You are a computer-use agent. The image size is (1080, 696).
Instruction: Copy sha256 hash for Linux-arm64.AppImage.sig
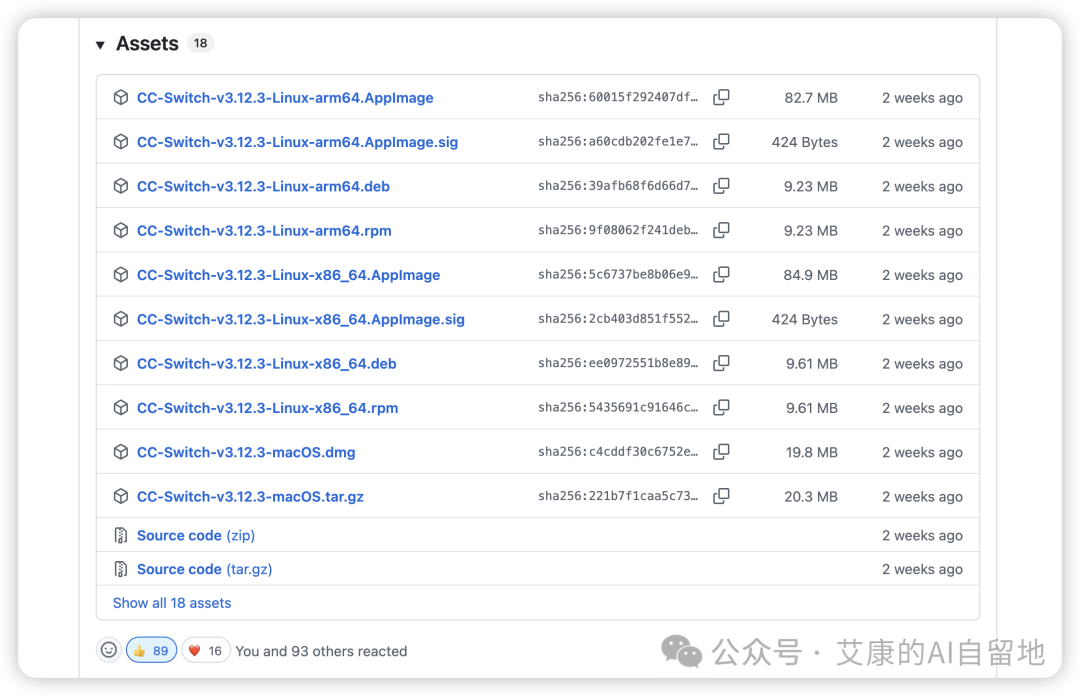tap(721, 141)
